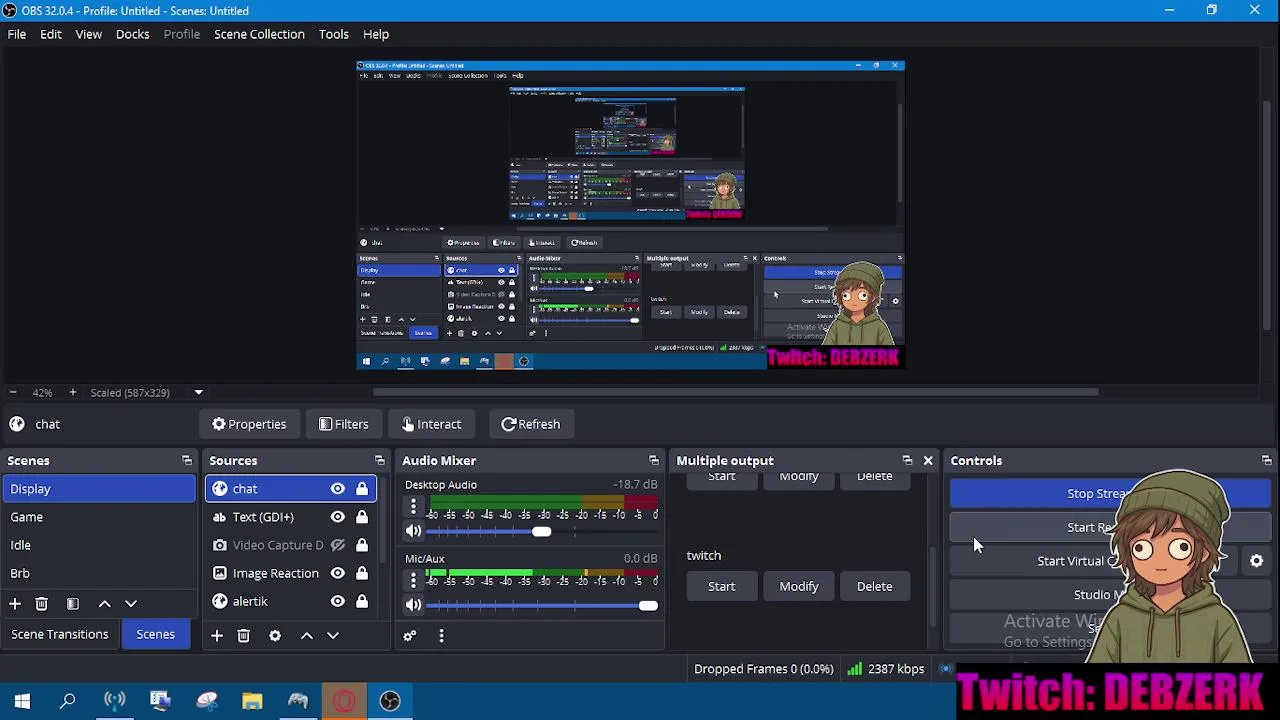The width and height of the screenshot is (1280, 720).
Task: Unlock the Image Reaction source
Action: [x=362, y=573]
